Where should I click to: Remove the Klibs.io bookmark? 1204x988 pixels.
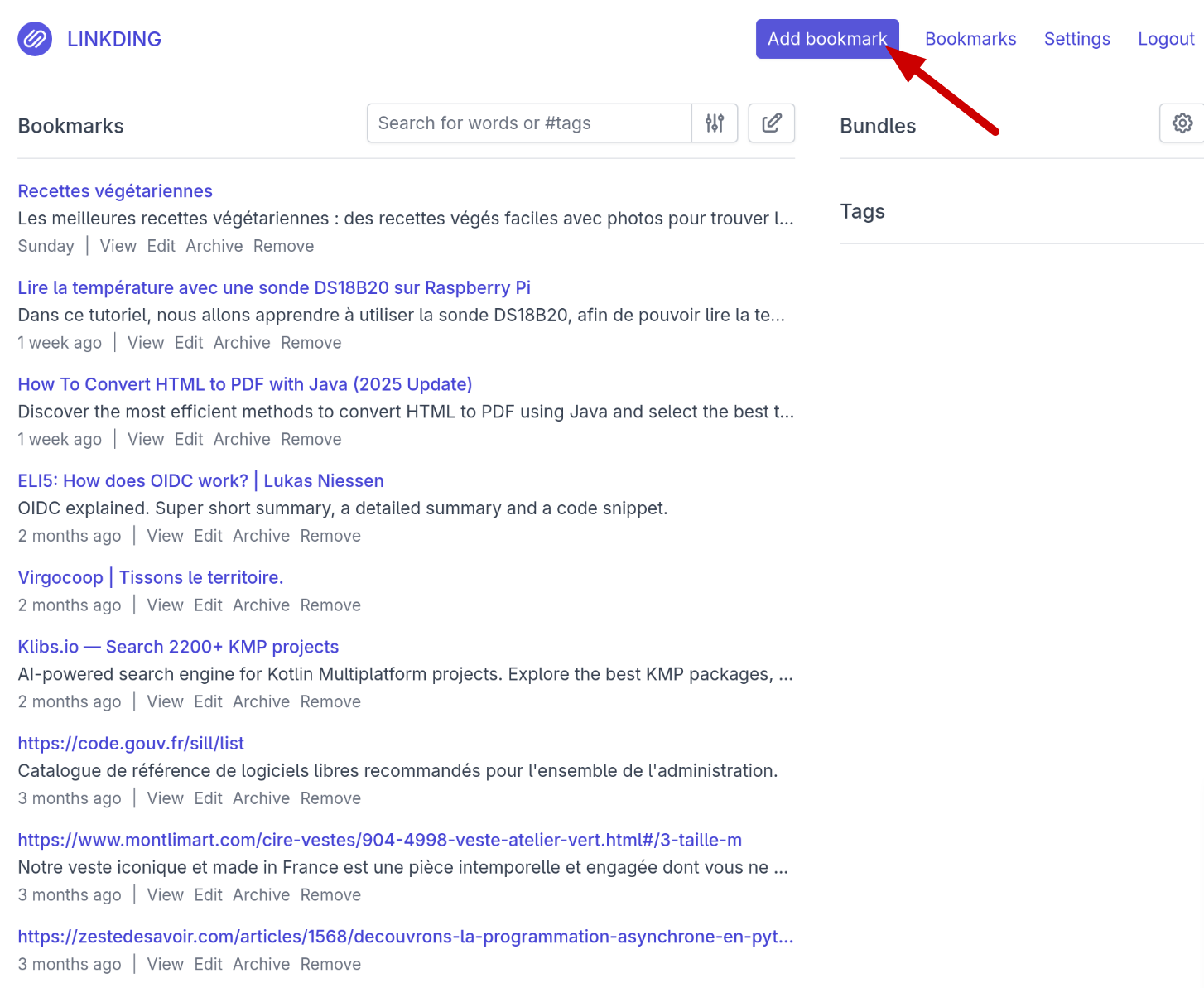point(331,702)
